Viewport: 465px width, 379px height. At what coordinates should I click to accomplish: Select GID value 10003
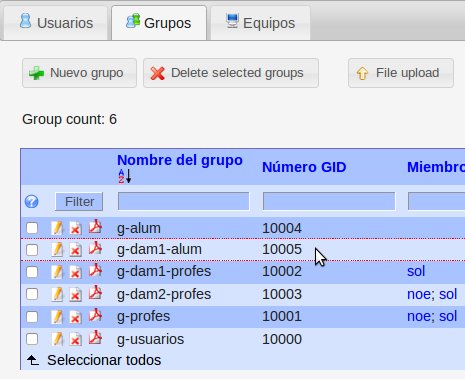(282, 294)
